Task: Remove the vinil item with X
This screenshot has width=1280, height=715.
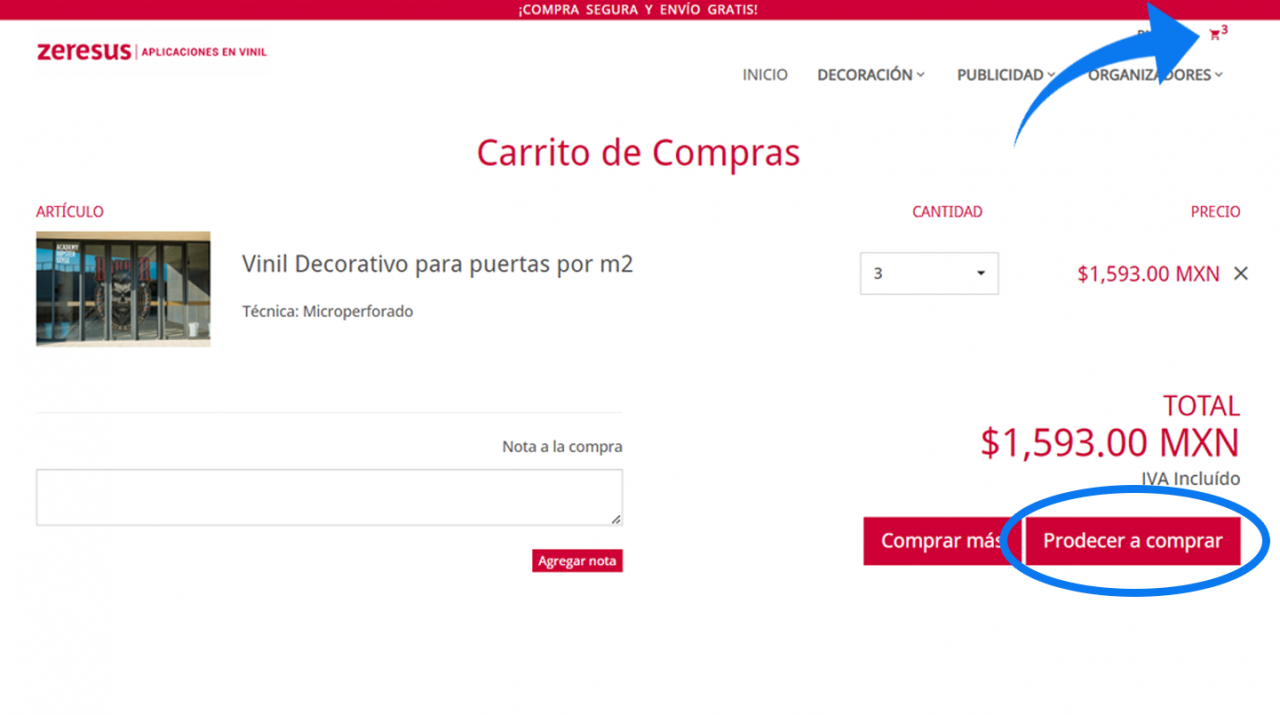Action: (x=1241, y=273)
